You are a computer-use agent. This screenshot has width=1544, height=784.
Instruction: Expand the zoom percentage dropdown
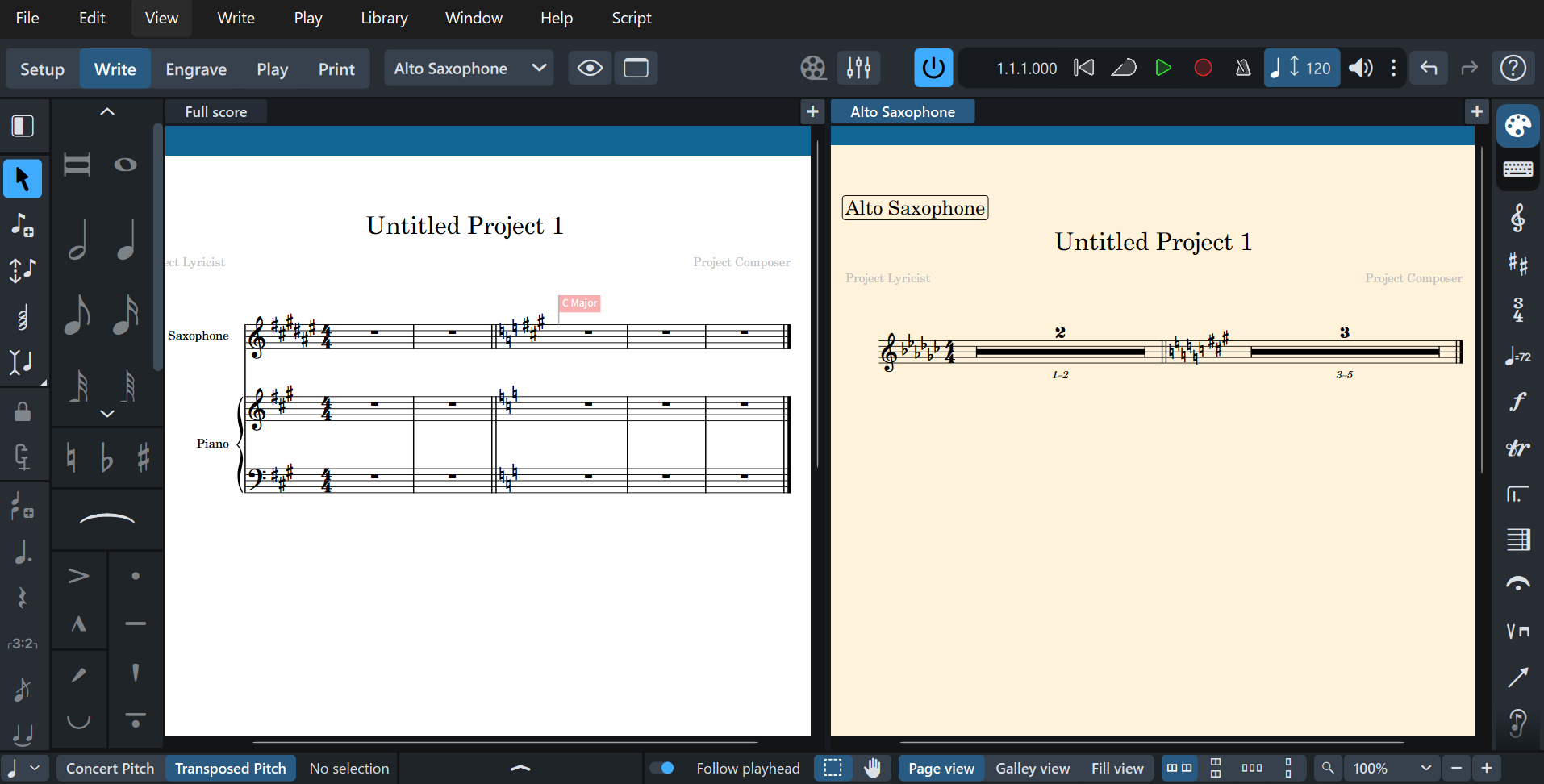(x=1425, y=768)
